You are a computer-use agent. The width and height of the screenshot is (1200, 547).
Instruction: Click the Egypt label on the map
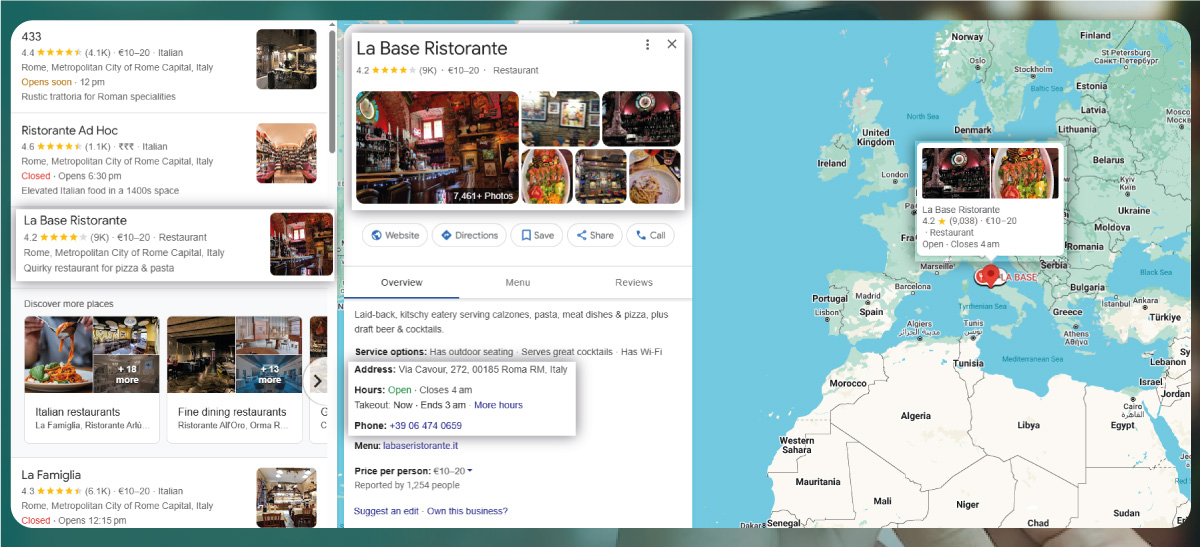(1123, 425)
